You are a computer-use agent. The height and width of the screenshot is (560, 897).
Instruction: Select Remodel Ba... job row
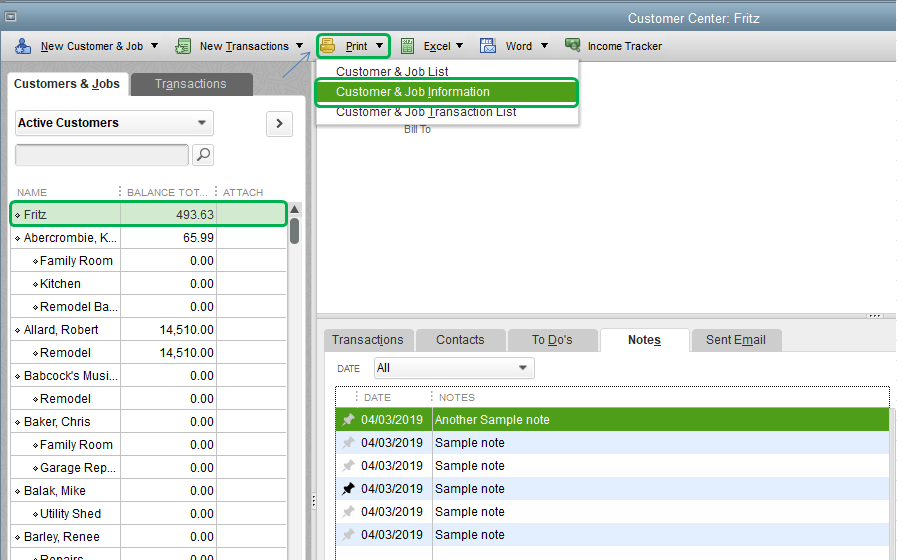tap(149, 307)
